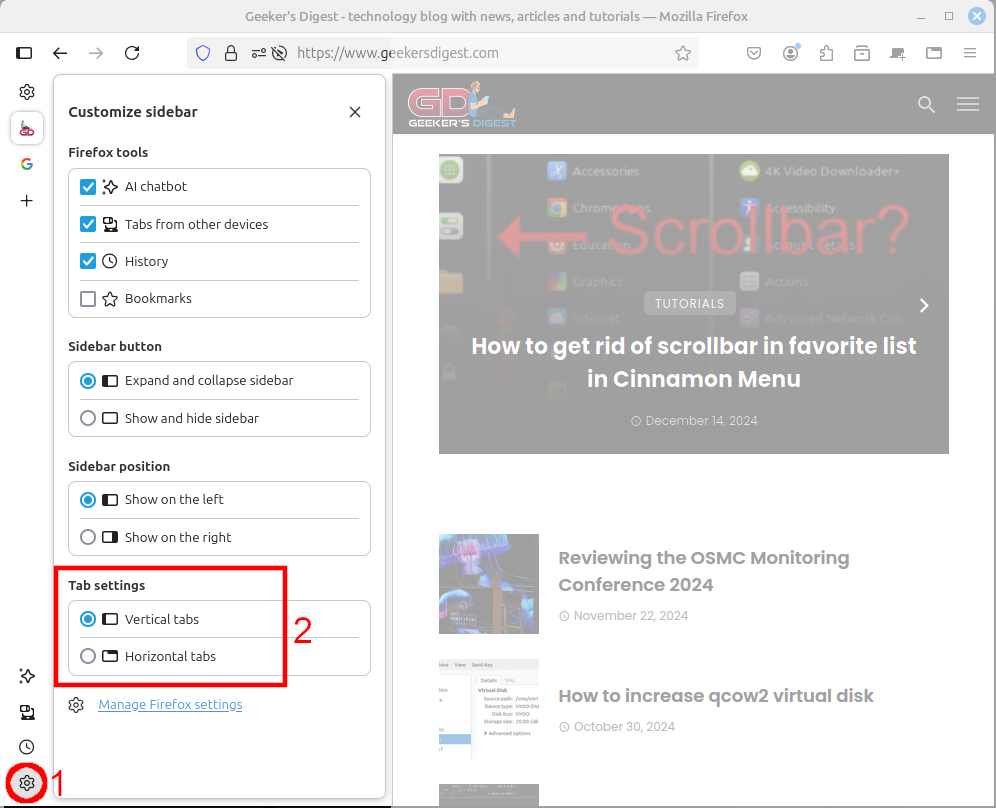Select the Horizontal tabs option

click(x=88, y=657)
